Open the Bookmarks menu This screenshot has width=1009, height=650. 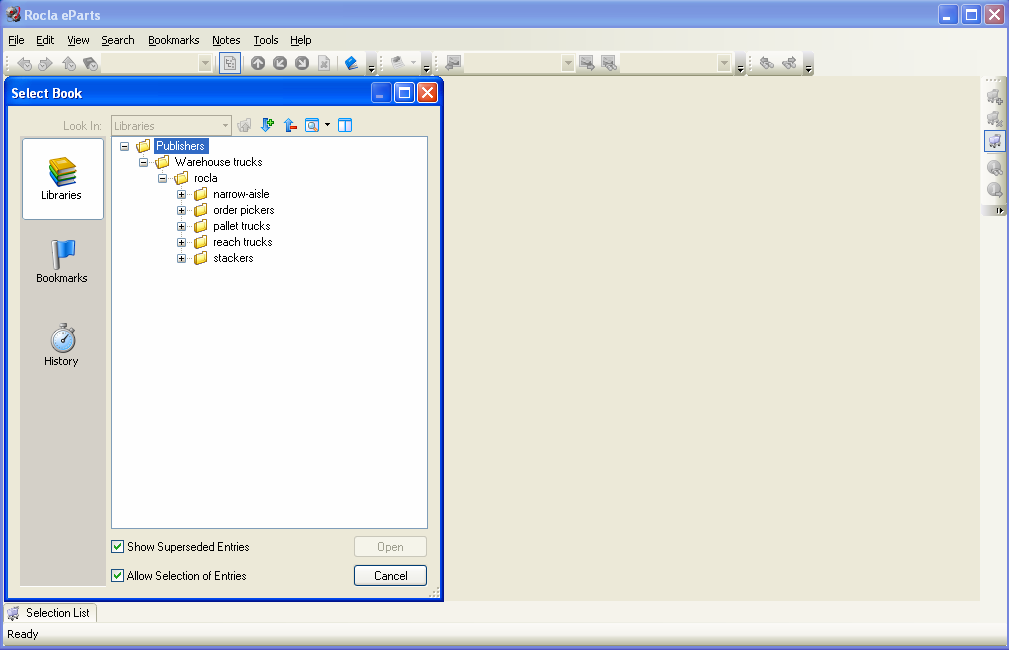pos(174,40)
